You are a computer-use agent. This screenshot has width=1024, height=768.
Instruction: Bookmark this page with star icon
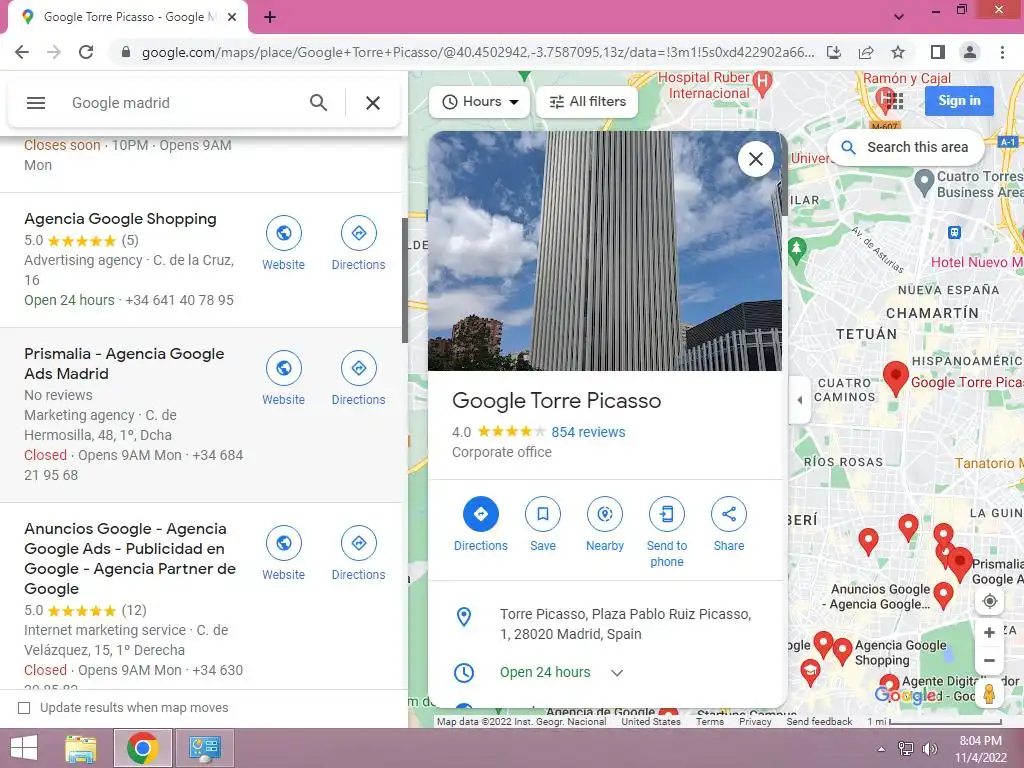pyautogui.click(x=898, y=52)
